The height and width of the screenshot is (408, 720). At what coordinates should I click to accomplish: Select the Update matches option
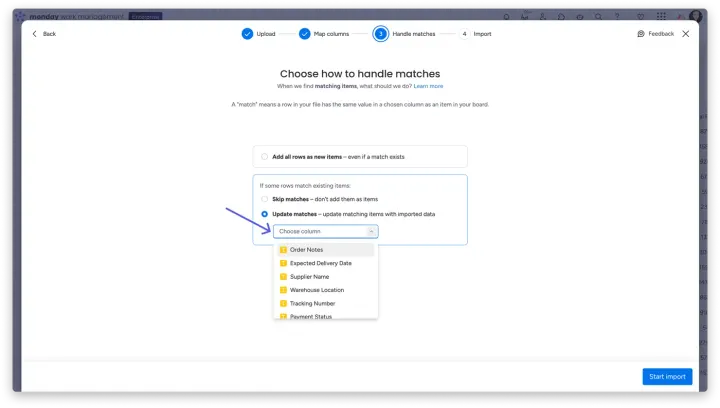point(264,214)
